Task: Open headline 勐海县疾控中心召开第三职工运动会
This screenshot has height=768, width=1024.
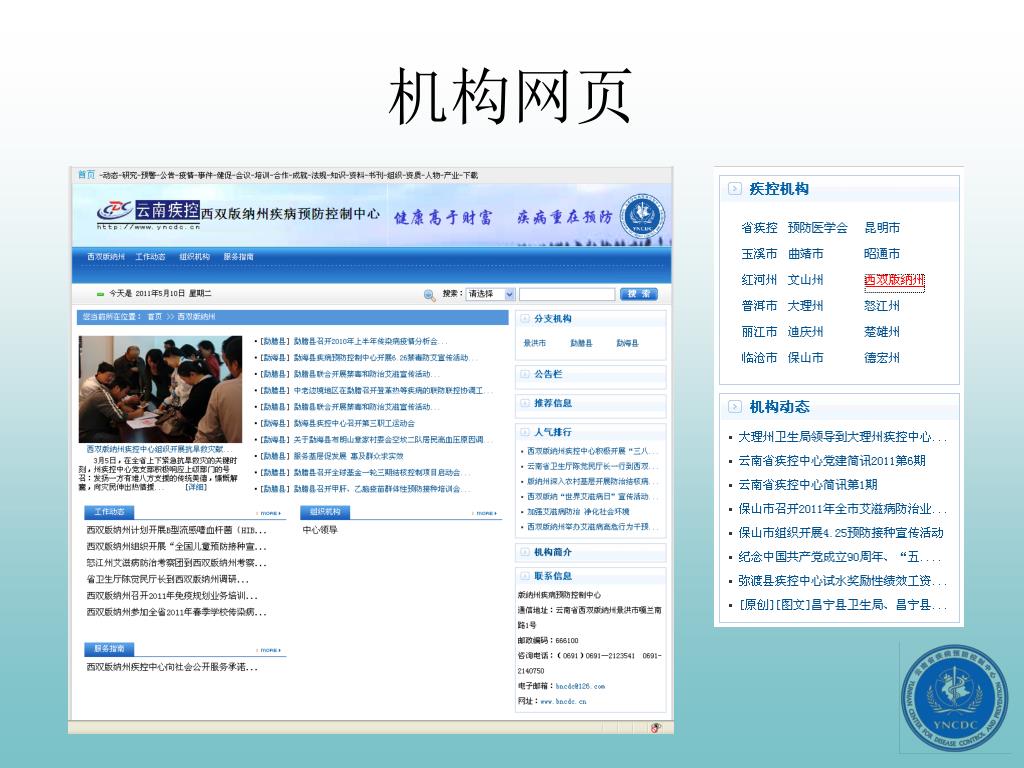Action: [x=353, y=423]
